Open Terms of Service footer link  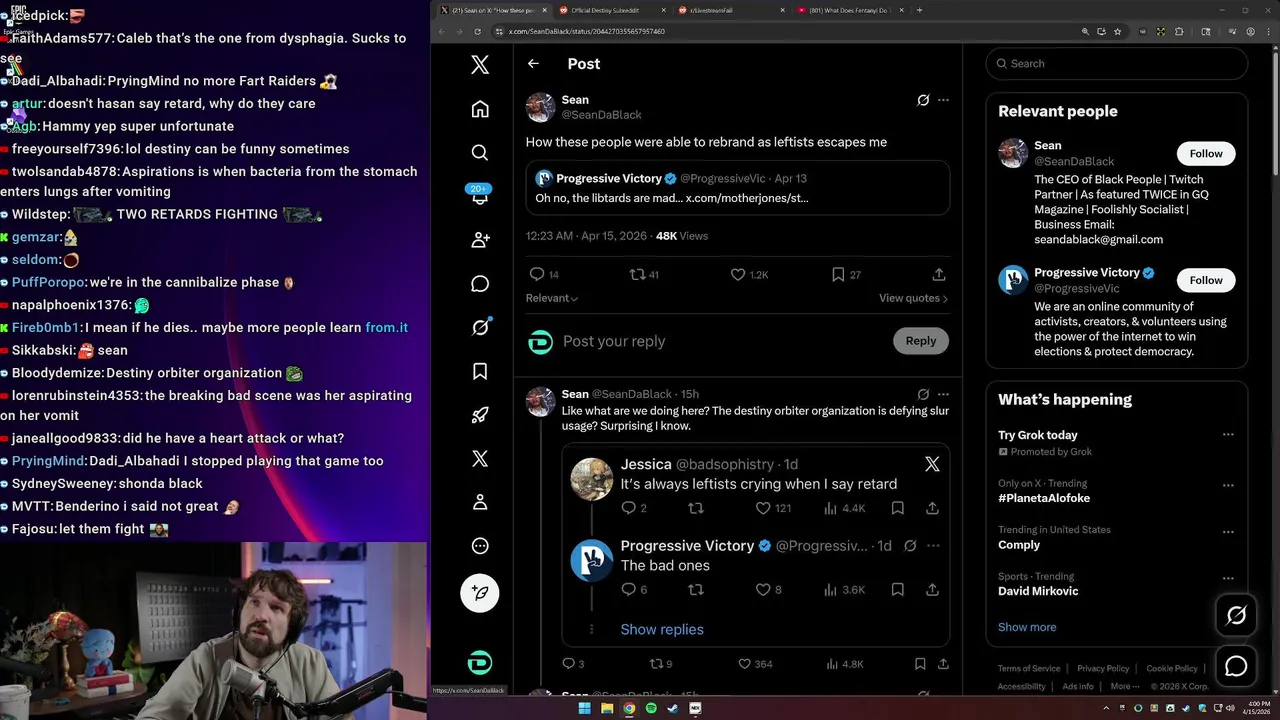pyautogui.click(x=1029, y=668)
